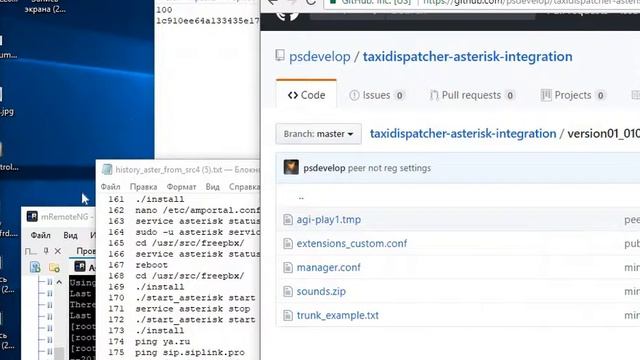Open Файл menu in Notepad
This screenshot has height=360, width=640.
111,187
